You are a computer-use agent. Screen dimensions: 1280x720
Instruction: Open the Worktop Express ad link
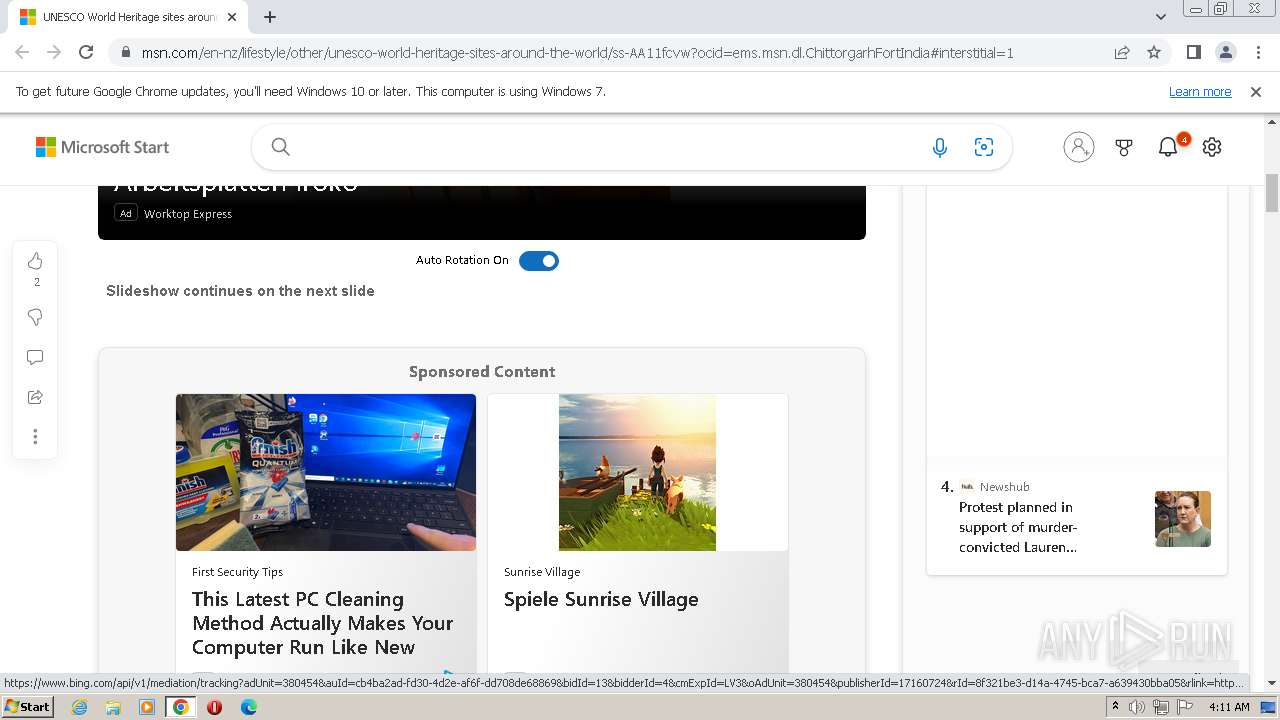(188, 214)
